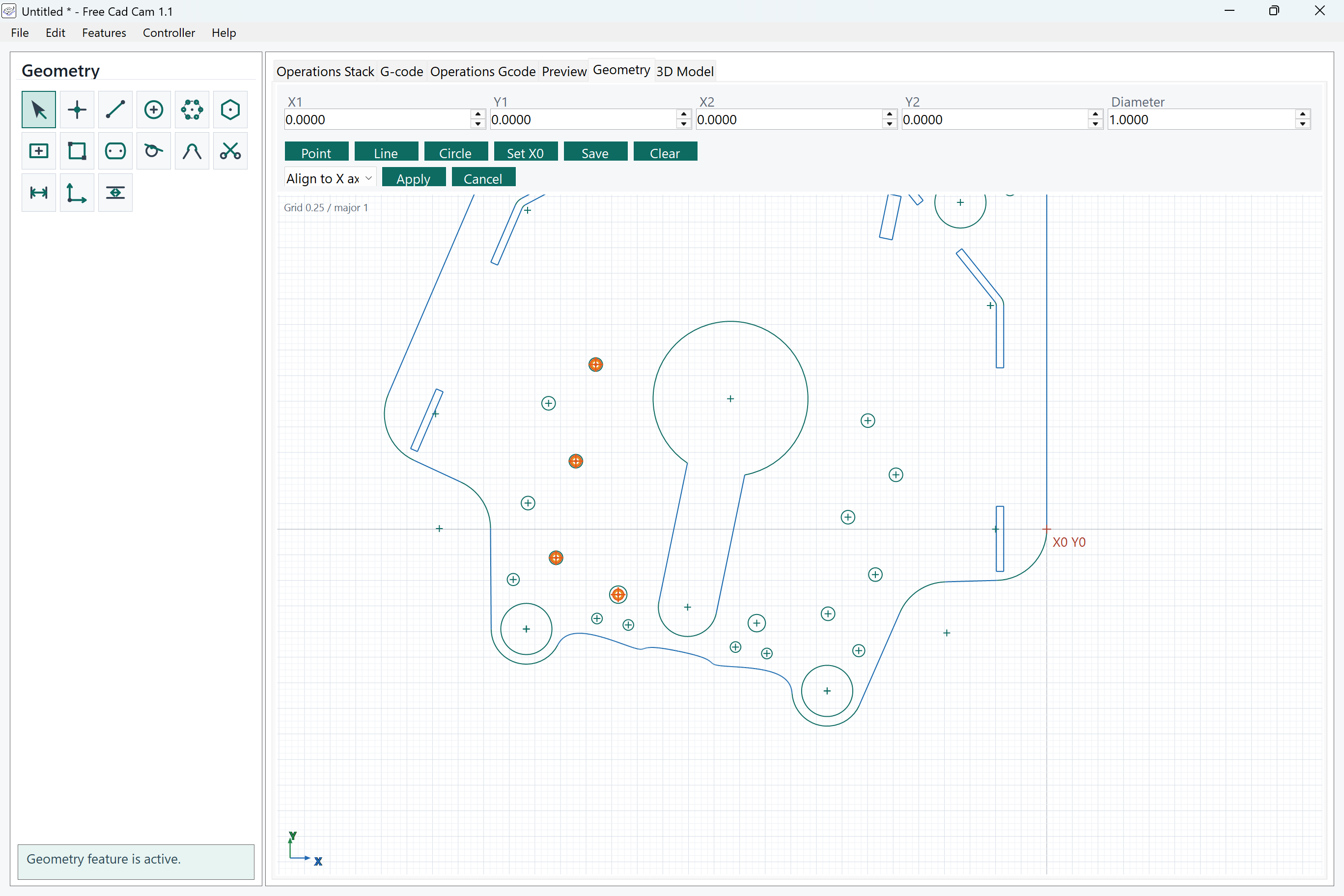Decrease X2 with the down stepper arrow

[x=889, y=124]
